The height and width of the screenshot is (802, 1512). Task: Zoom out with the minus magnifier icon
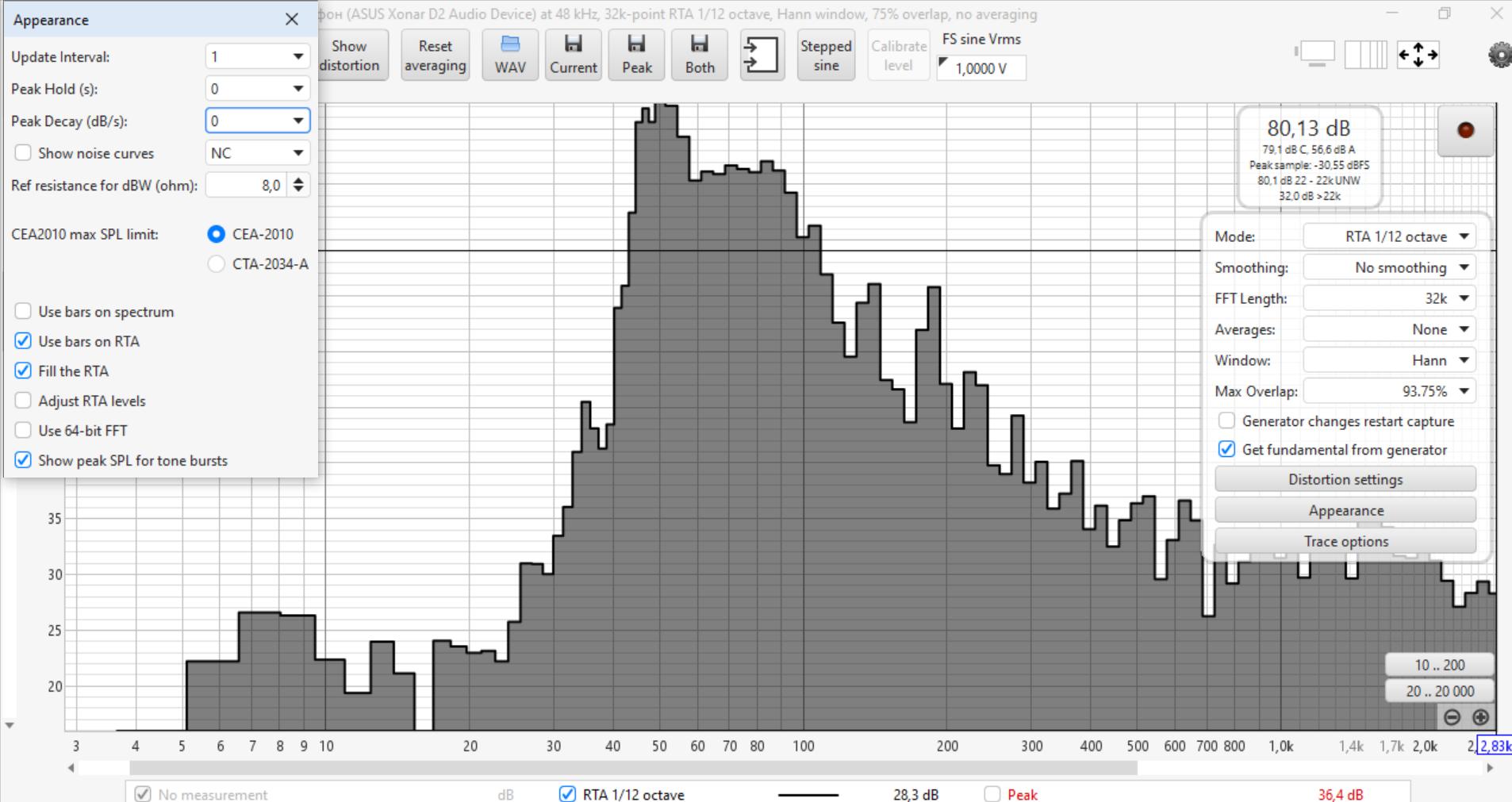[x=1452, y=717]
